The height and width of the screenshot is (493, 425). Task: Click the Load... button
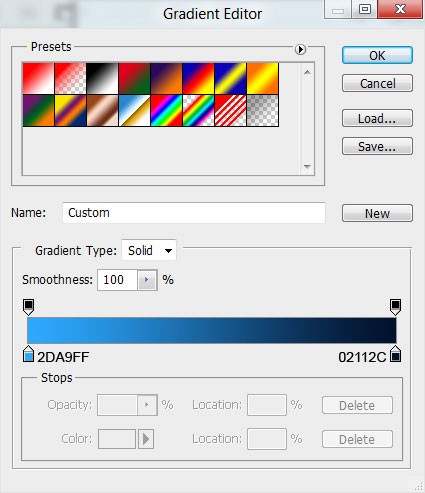377,118
